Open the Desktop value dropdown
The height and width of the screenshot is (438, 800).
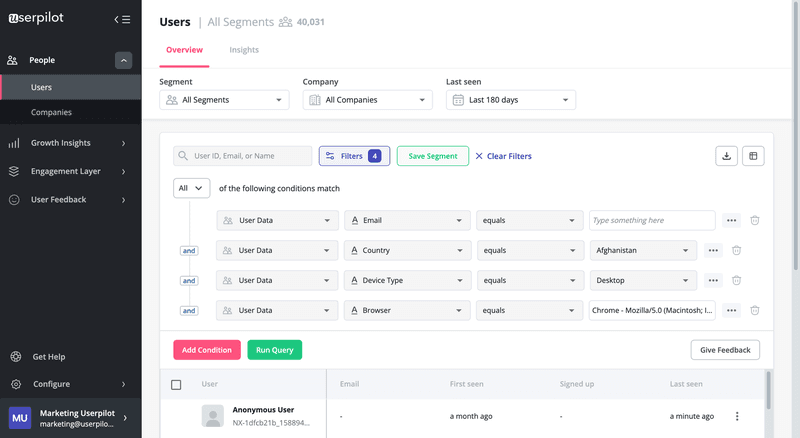[x=643, y=281]
